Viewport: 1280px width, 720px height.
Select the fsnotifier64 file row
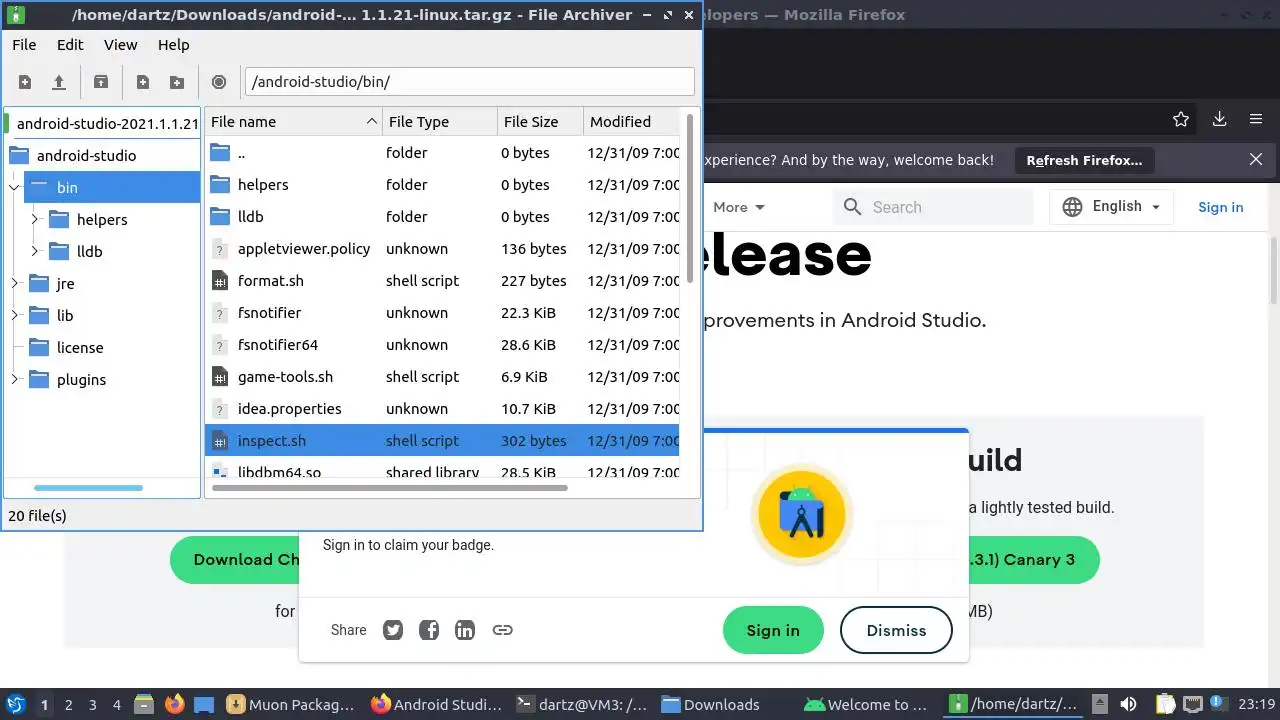point(442,345)
